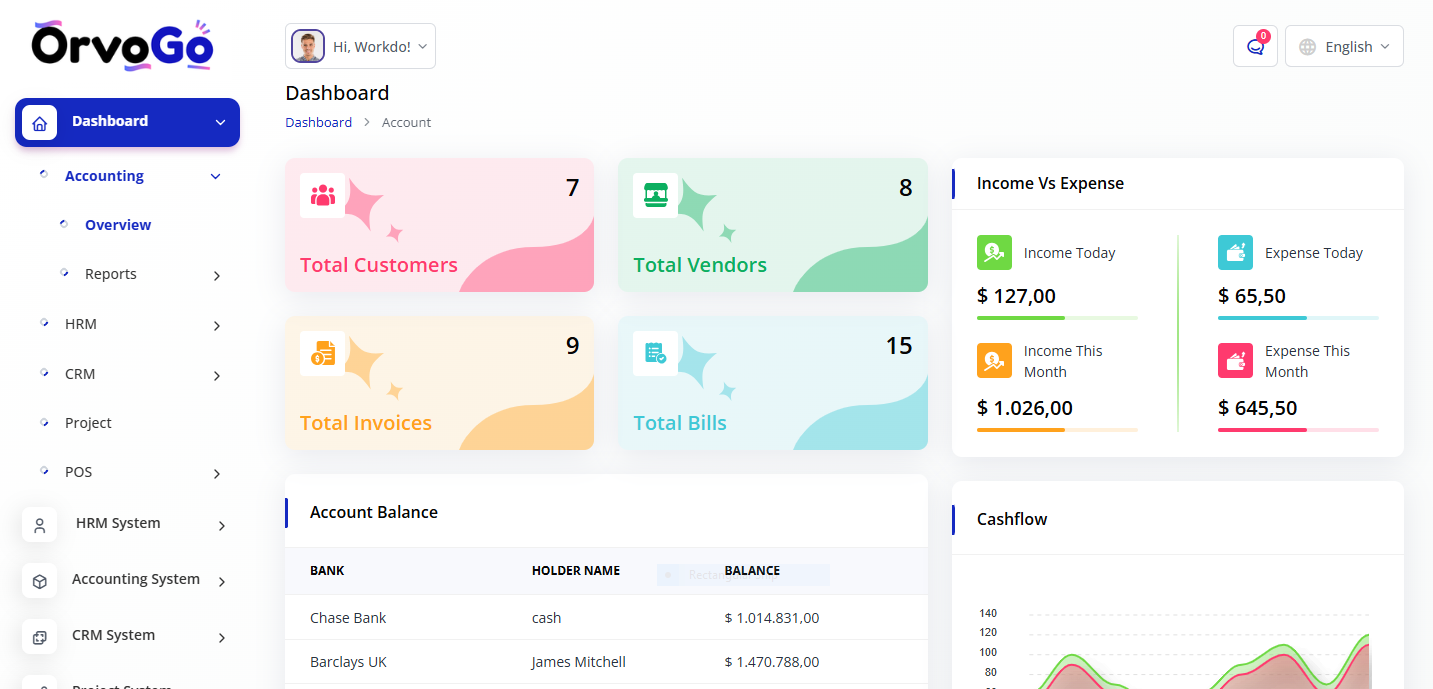Select Overview under Accounting

(x=118, y=224)
